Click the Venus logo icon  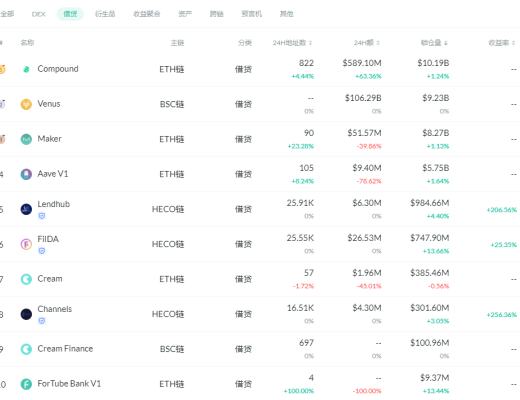(26, 104)
